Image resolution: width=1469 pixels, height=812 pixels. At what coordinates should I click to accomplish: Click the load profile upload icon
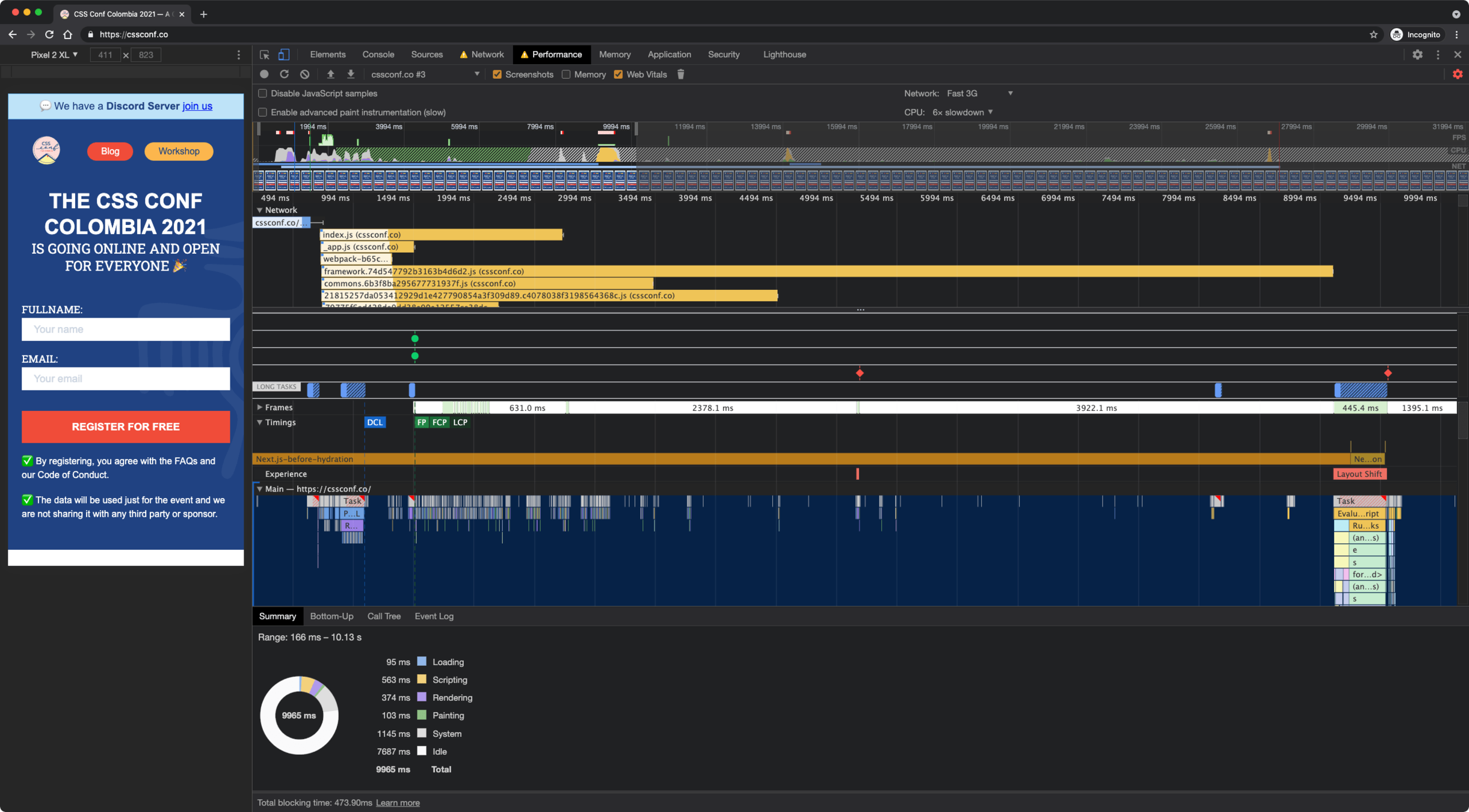click(x=330, y=74)
